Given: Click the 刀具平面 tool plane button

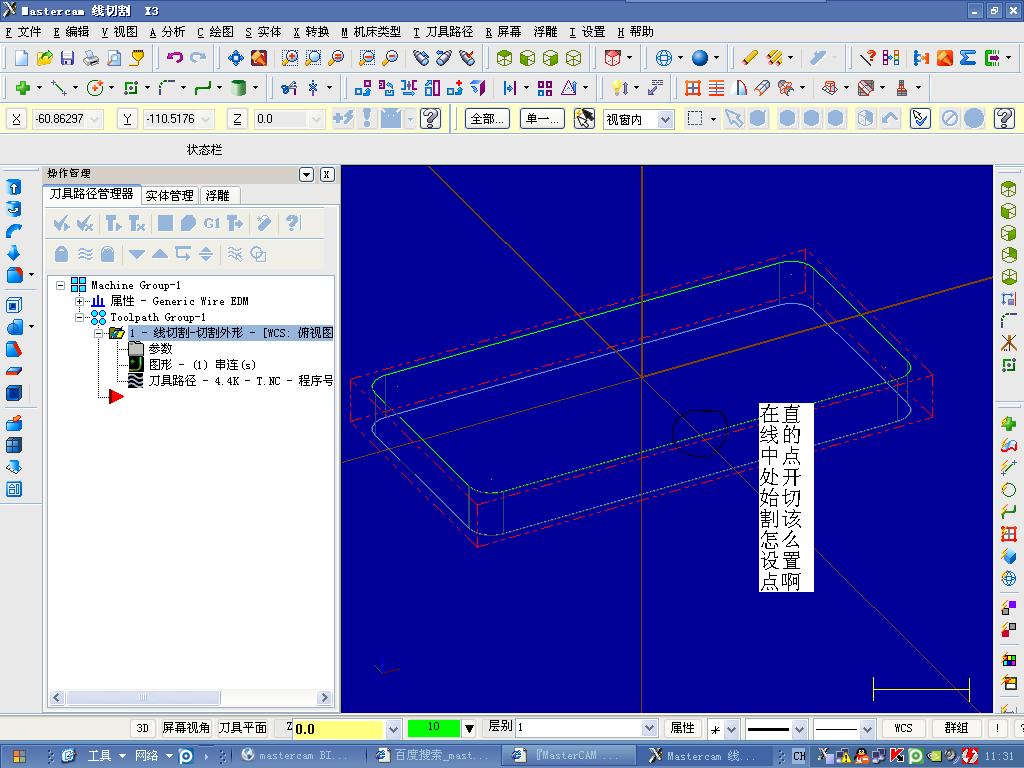Looking at the screenshot, I should (242, 728).
